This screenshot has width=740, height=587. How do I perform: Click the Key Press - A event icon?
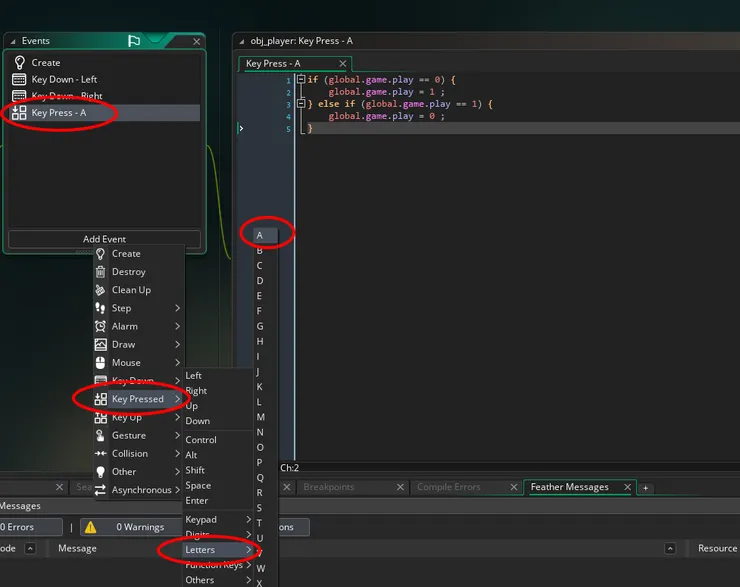coord(19,112)
